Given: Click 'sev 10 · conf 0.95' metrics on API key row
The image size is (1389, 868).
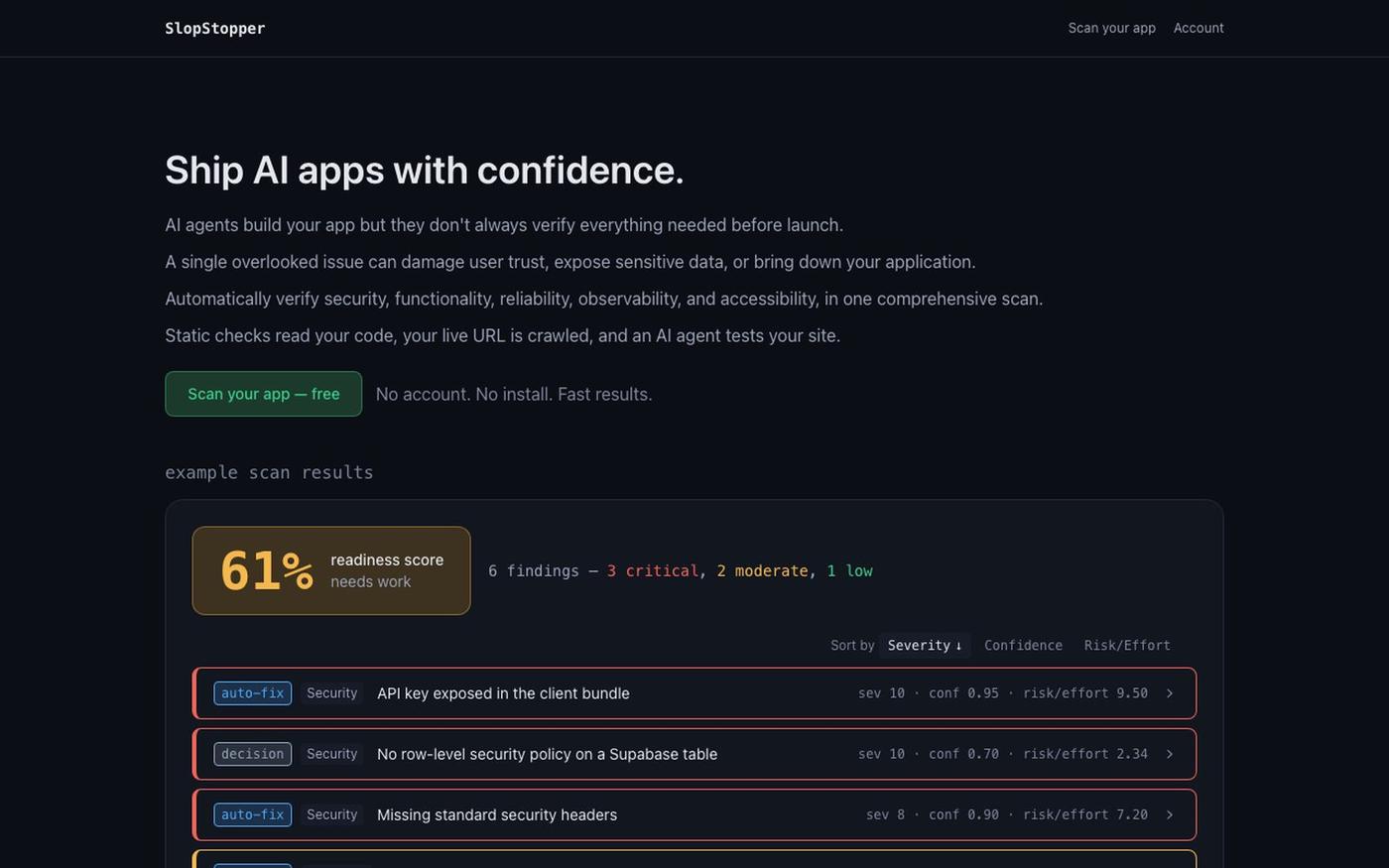Looking at the screenshot, I should point(929,693).
